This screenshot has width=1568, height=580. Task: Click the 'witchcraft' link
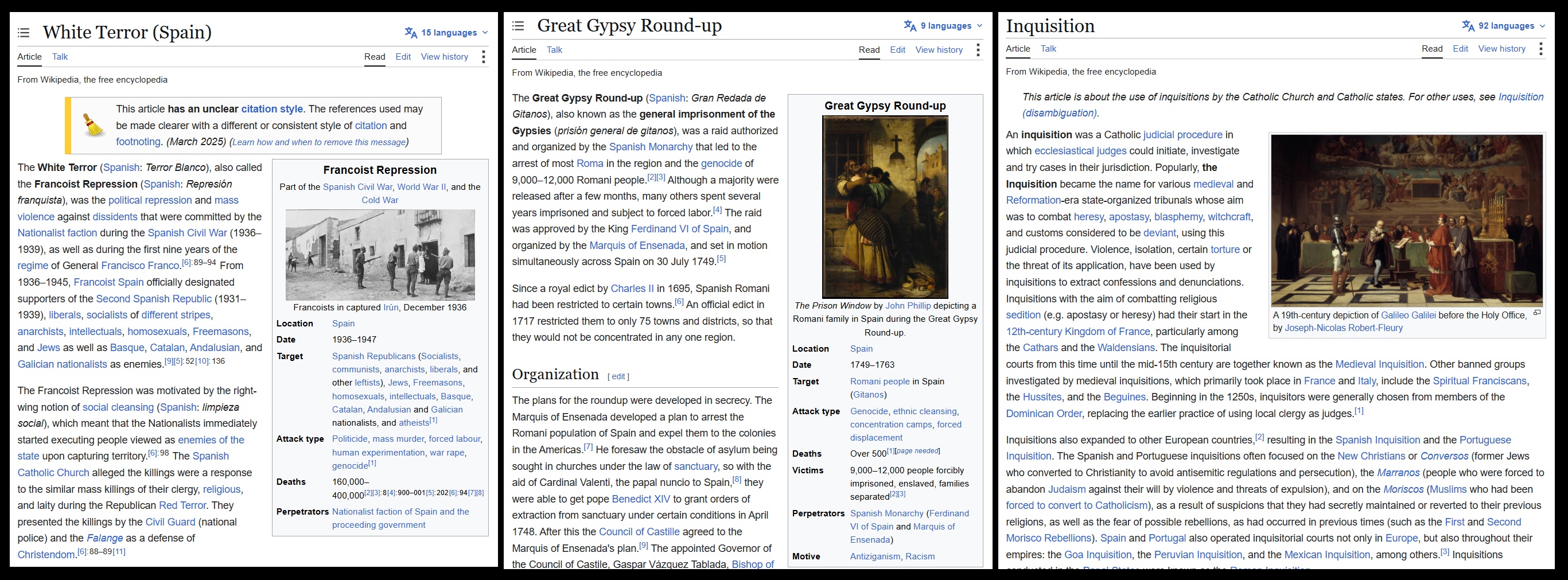[x=1230, y=217]
